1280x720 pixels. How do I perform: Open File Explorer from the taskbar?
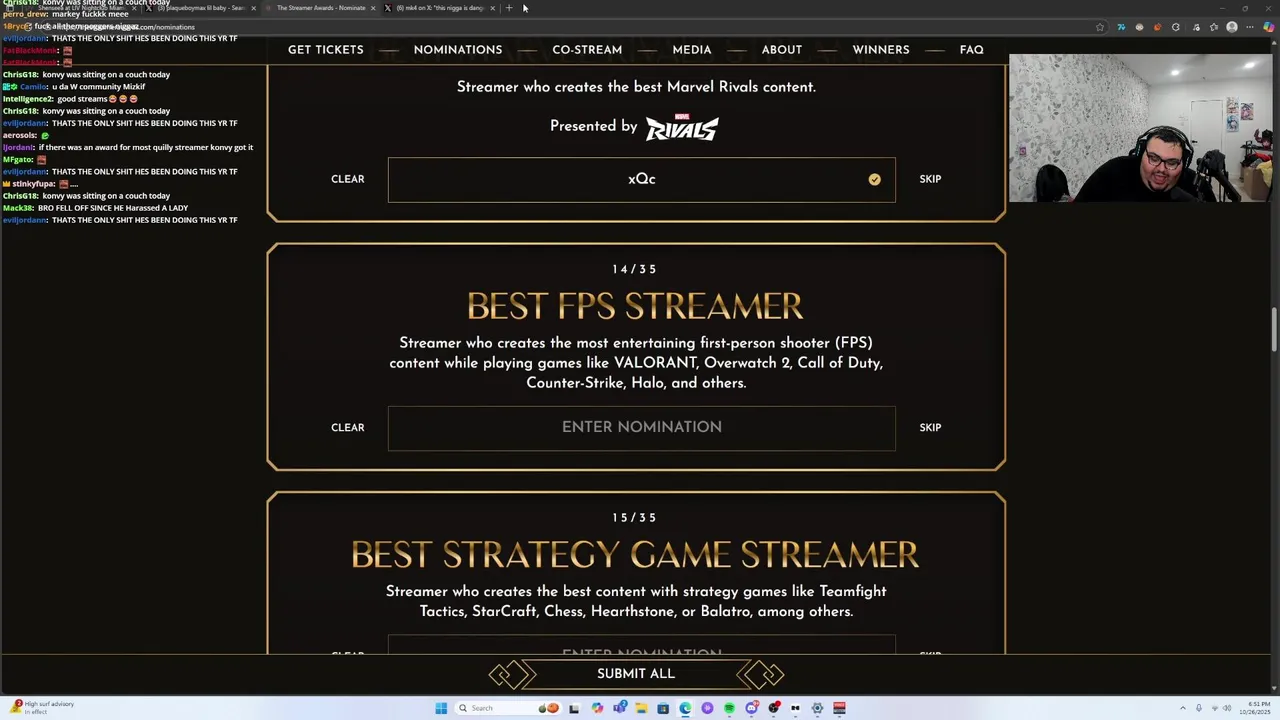[641, 708]
